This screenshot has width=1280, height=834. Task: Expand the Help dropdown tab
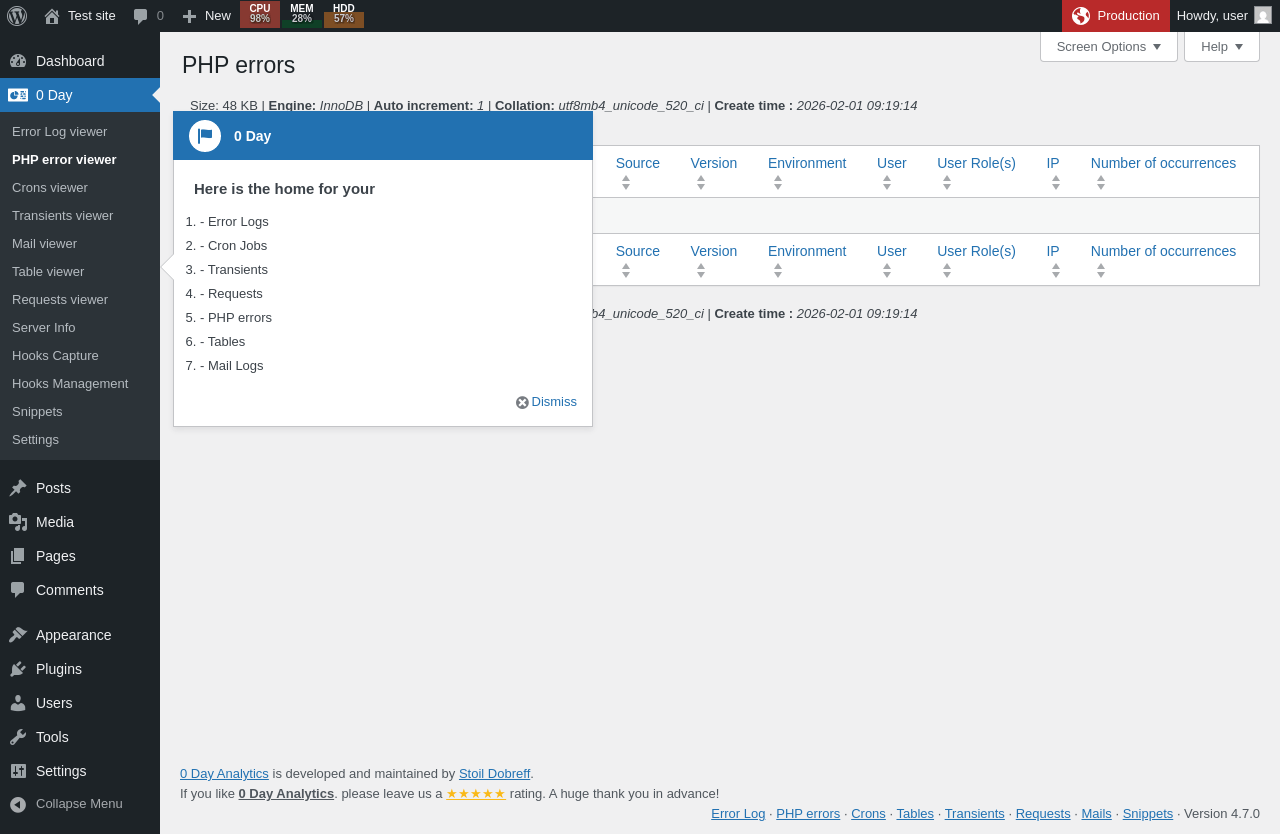(1222, 46)
